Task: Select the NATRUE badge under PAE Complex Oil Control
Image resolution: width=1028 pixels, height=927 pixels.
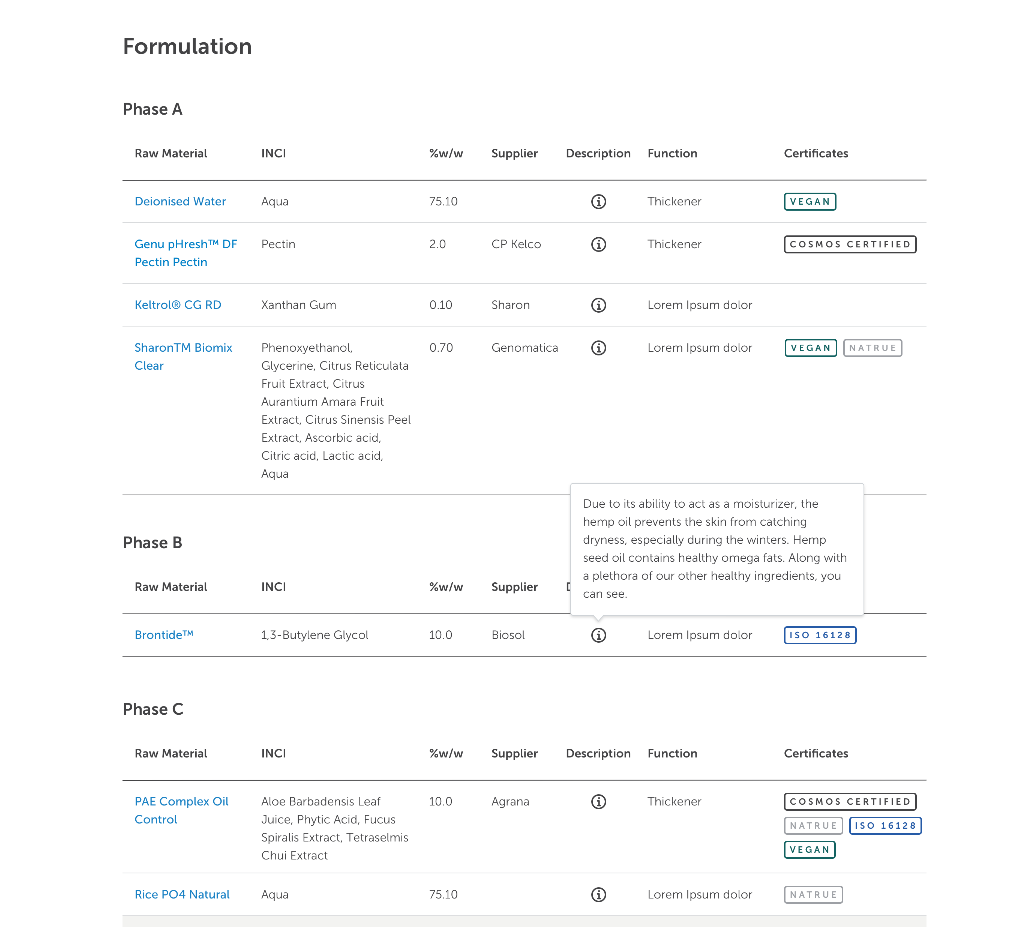Action: 813,825
